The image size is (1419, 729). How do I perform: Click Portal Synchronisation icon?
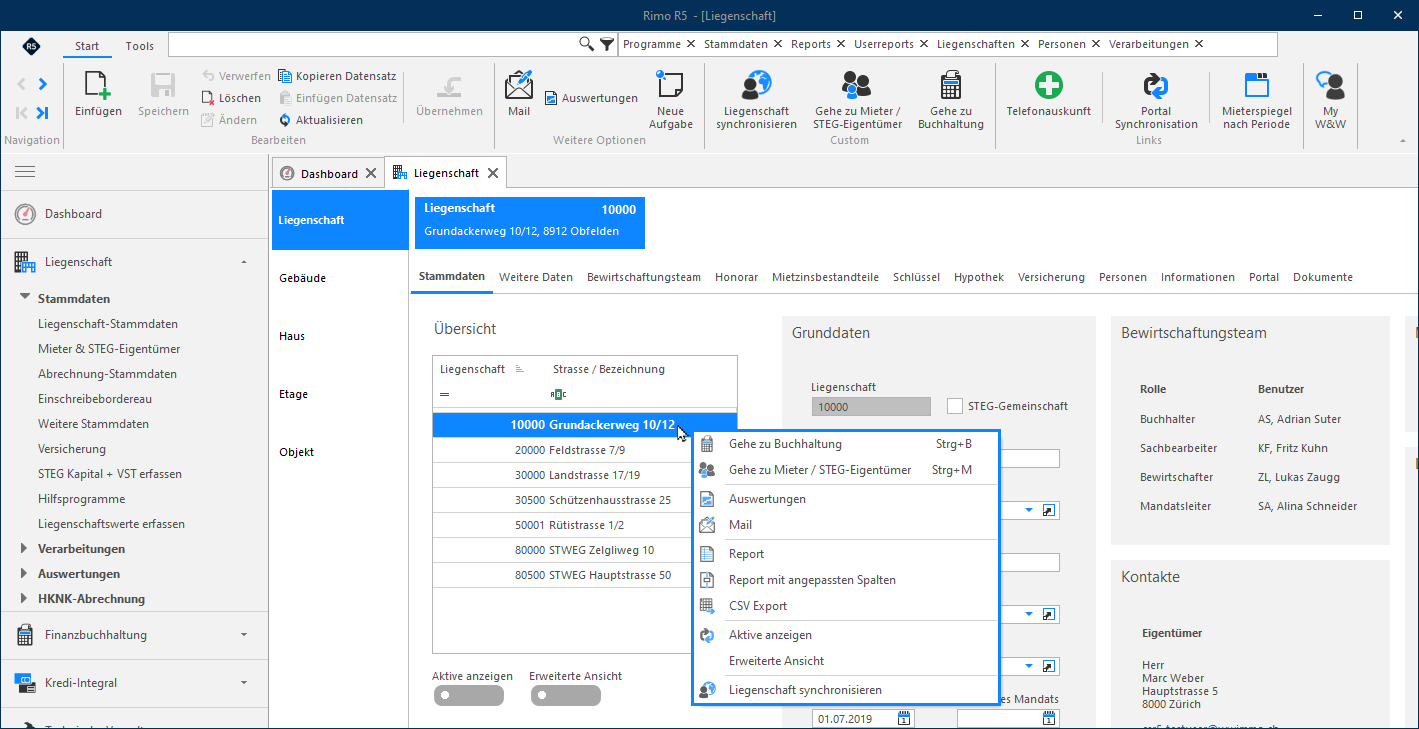click(1156, 85)
